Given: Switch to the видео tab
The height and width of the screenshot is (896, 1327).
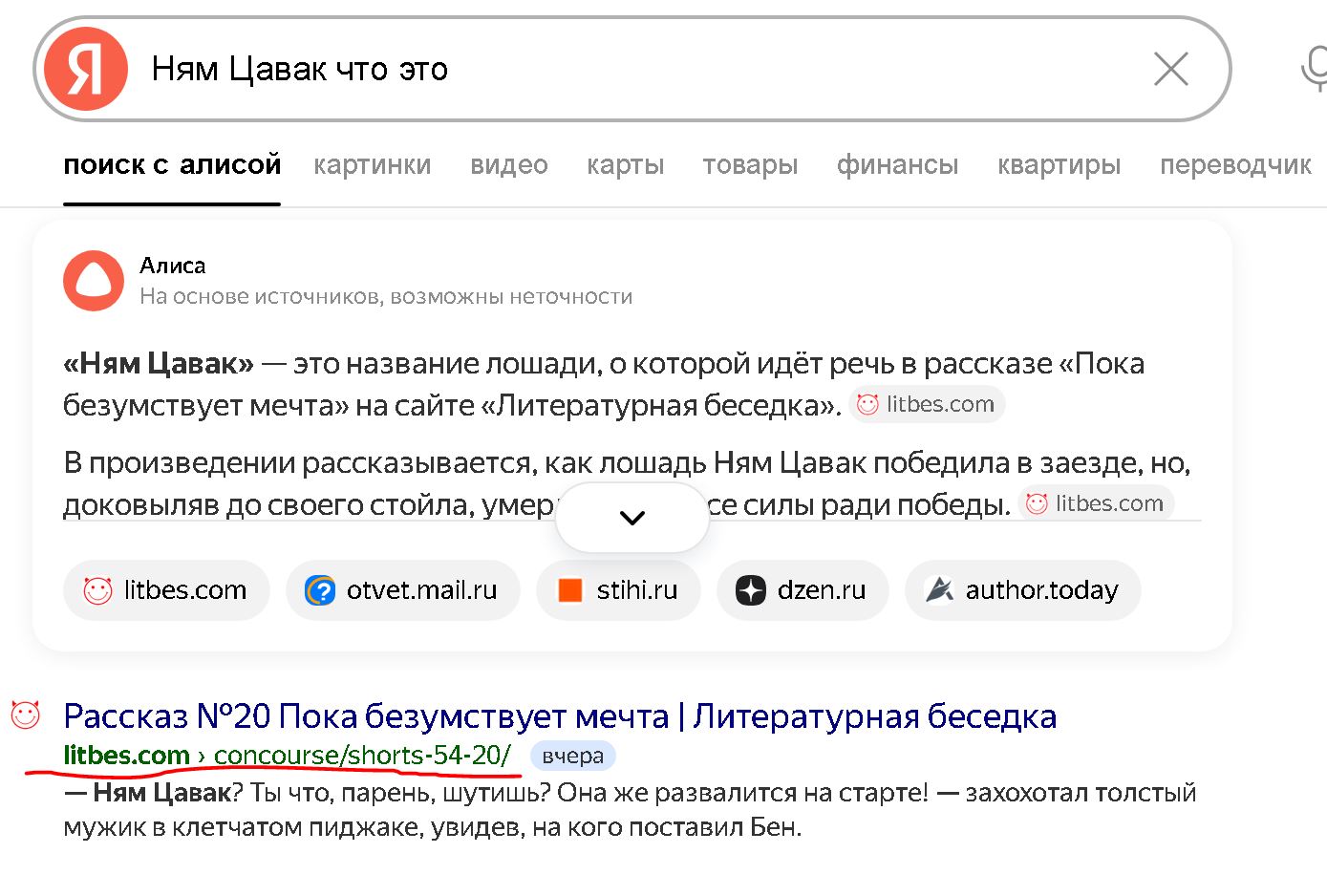Looking at the screenshot, I should pos(509,165).
